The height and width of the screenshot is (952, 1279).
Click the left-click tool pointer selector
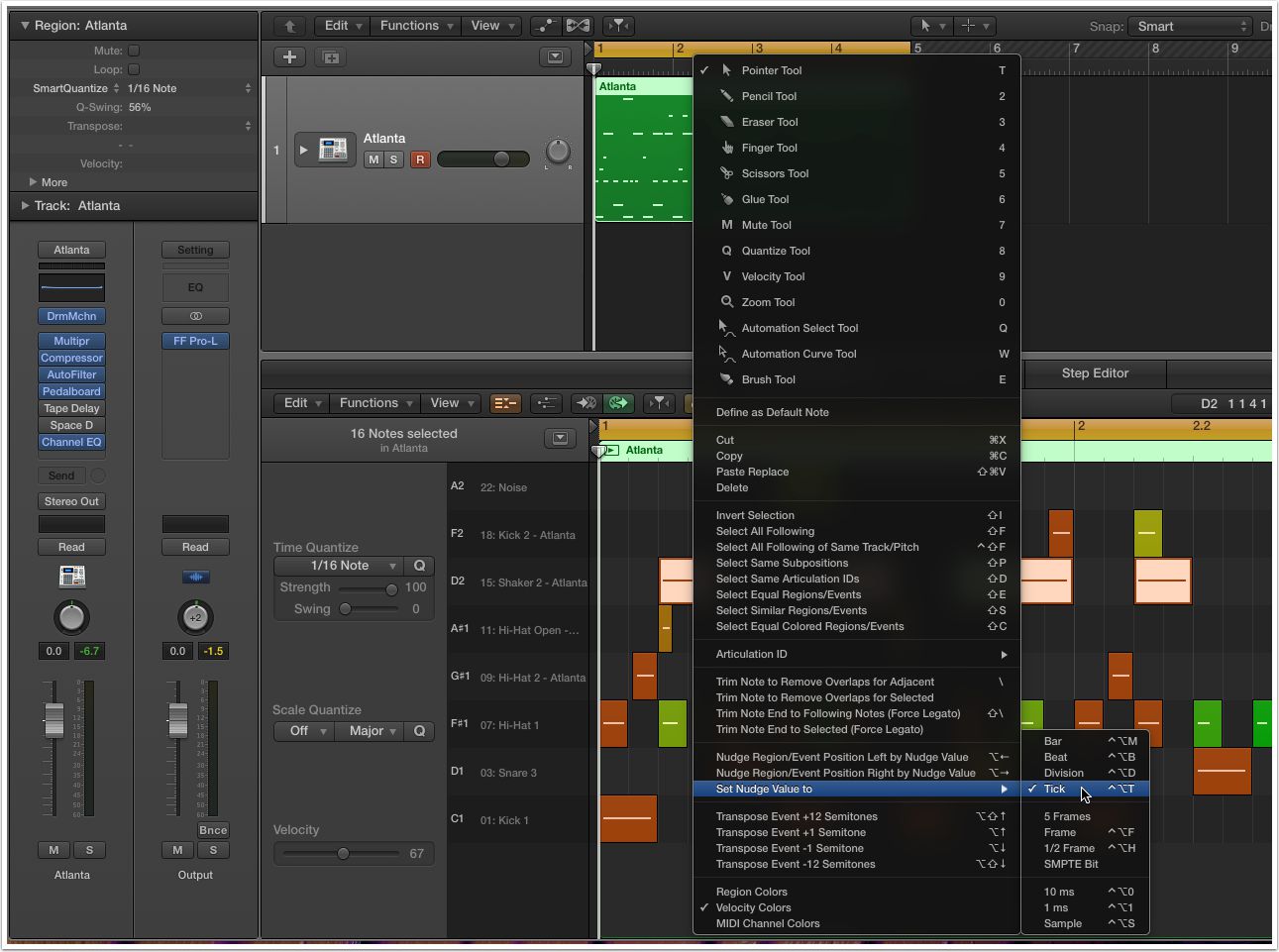(x=931, y=26)
